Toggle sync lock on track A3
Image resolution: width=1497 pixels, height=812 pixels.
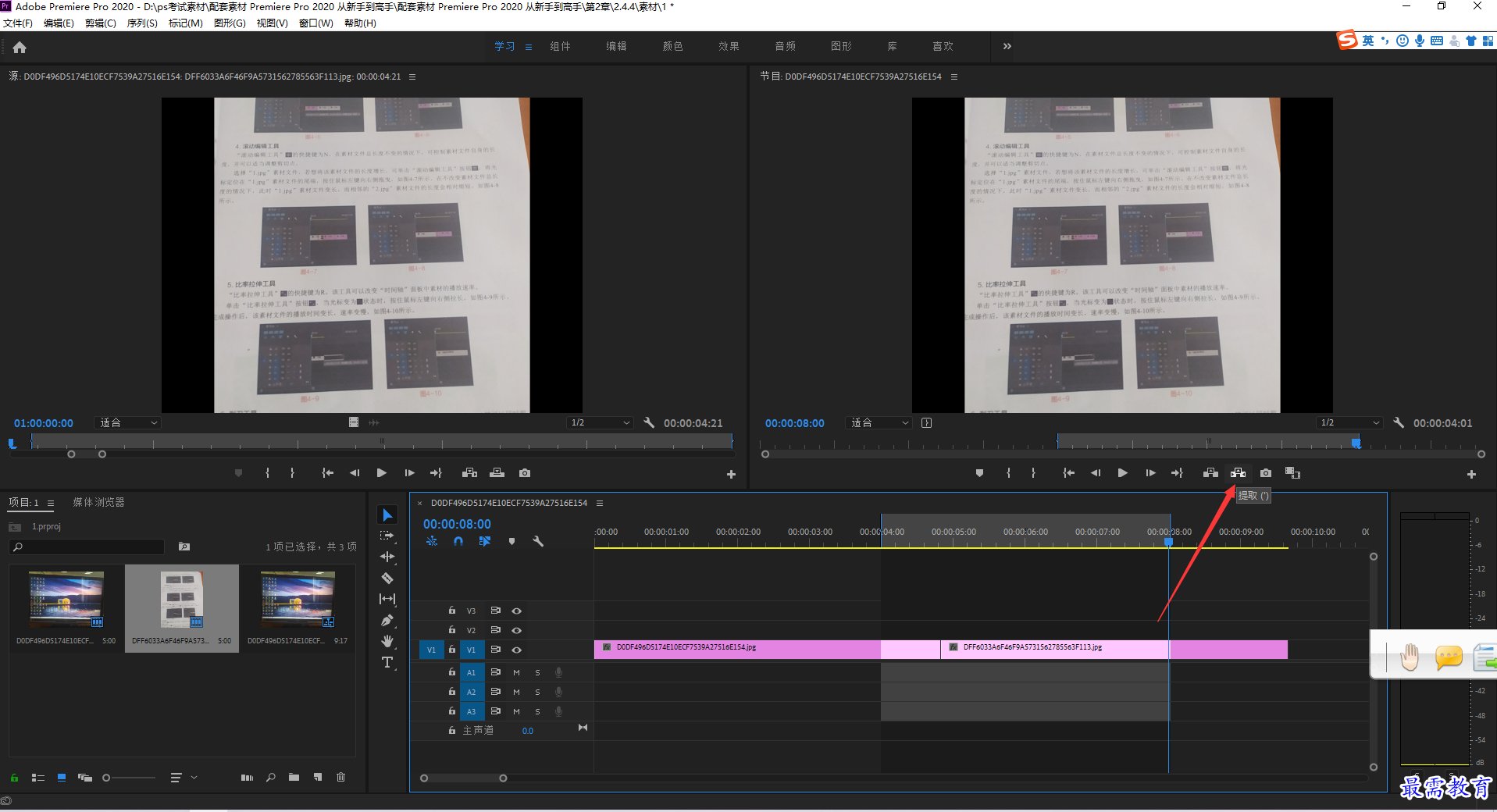(495, 711)
